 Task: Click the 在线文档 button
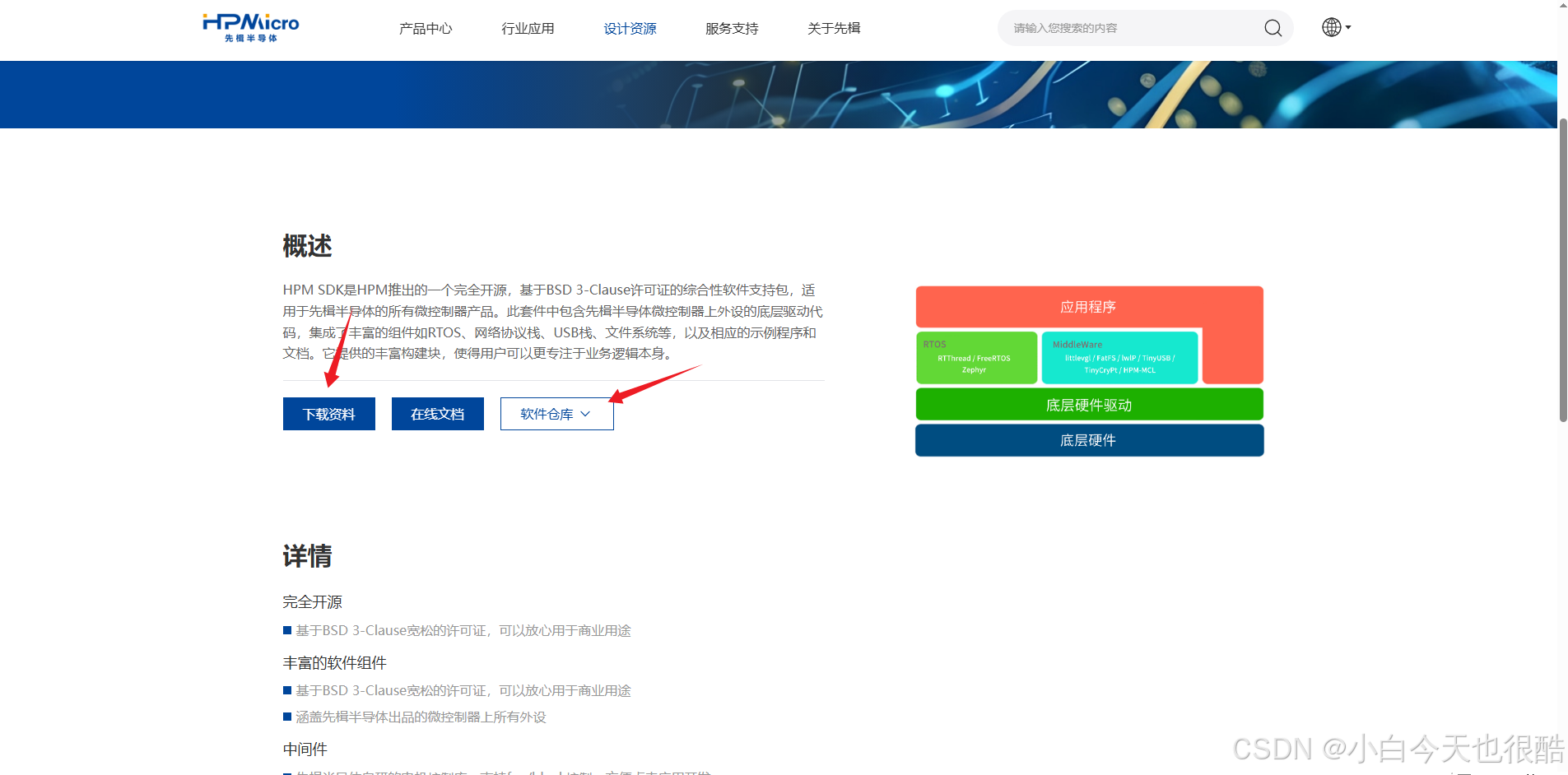(438, 414)
